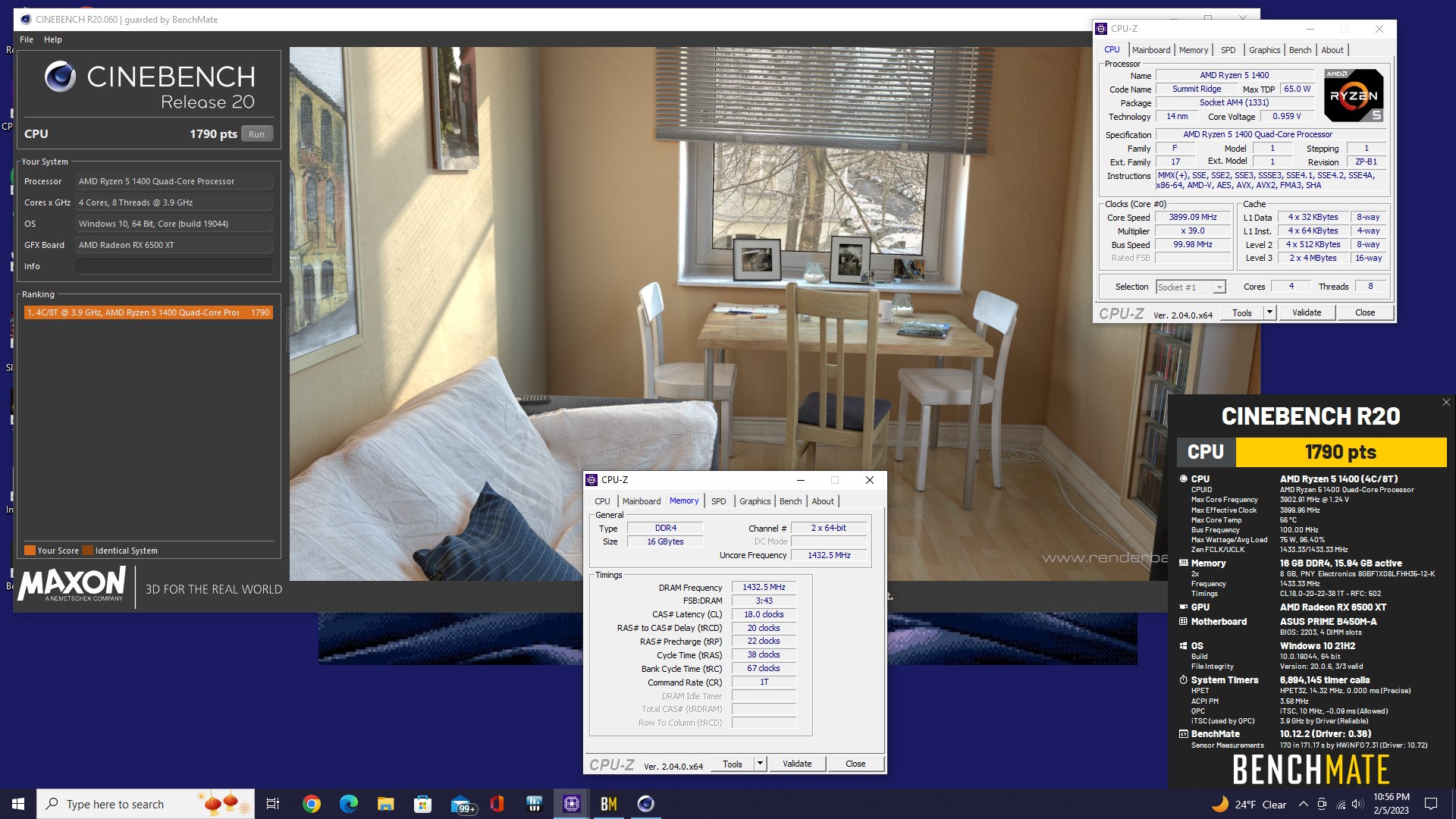This screenshot has width=1456, height=819.
Task: Launch Google Chrome from the taskbar
Action: pyautogui.click(x=311, y=804)
